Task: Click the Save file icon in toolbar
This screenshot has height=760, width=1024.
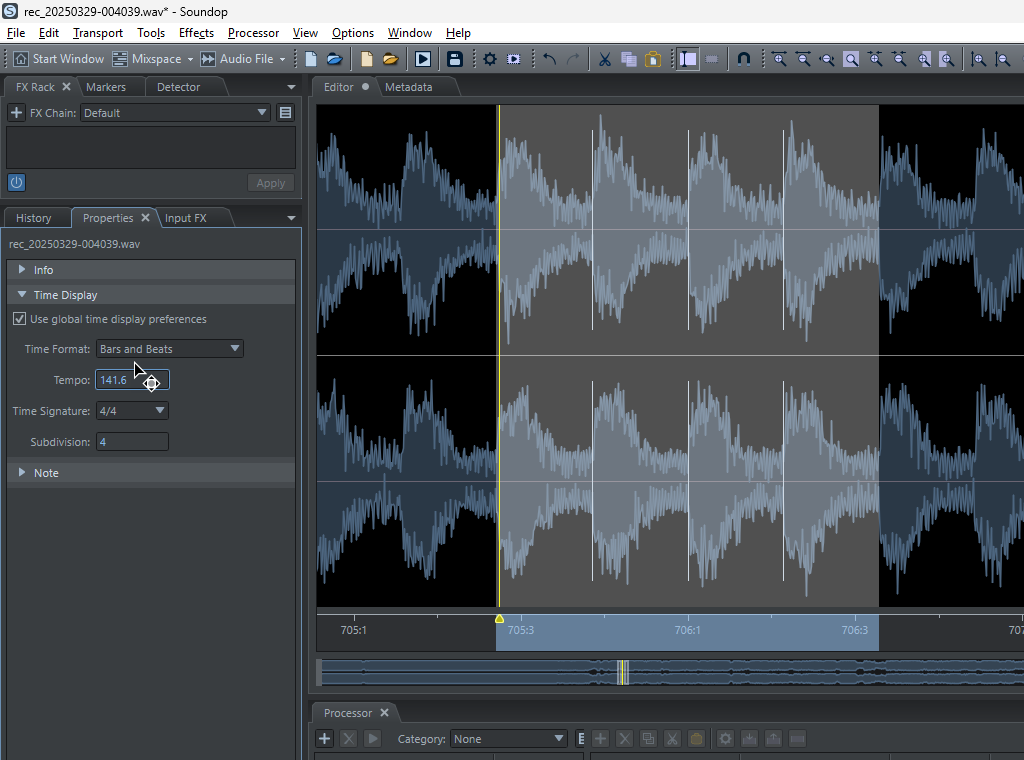Action: click(x=455, y=59)
